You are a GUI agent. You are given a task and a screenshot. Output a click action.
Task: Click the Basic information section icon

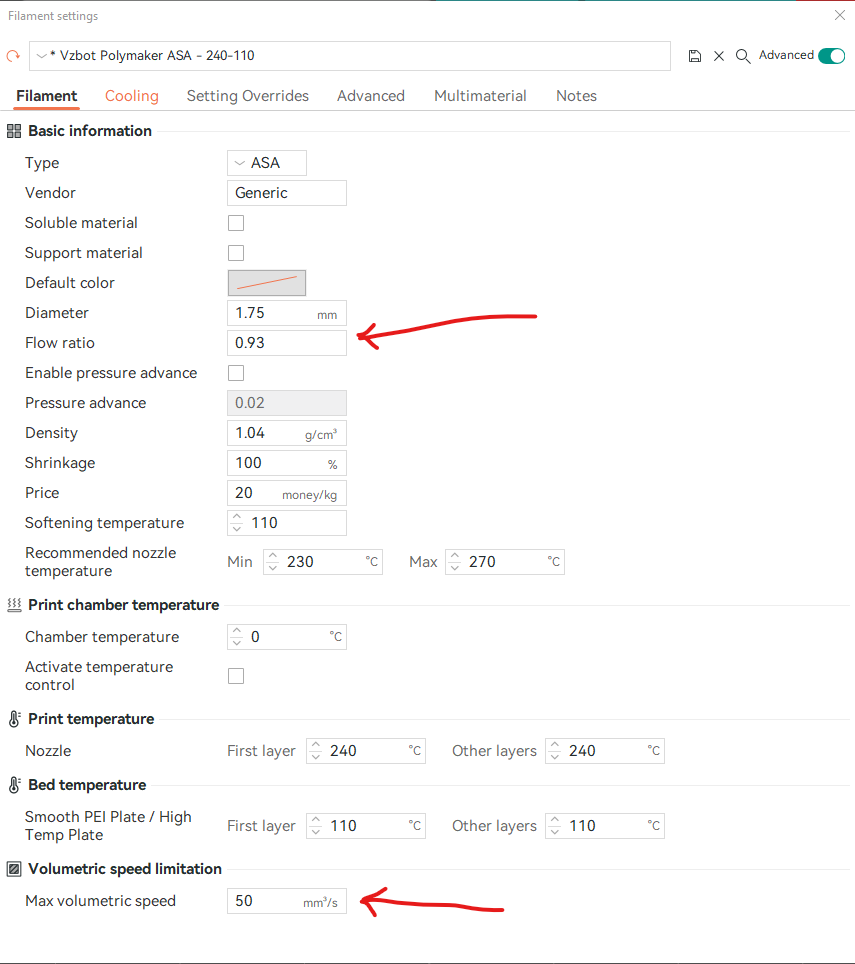(14, 131)
